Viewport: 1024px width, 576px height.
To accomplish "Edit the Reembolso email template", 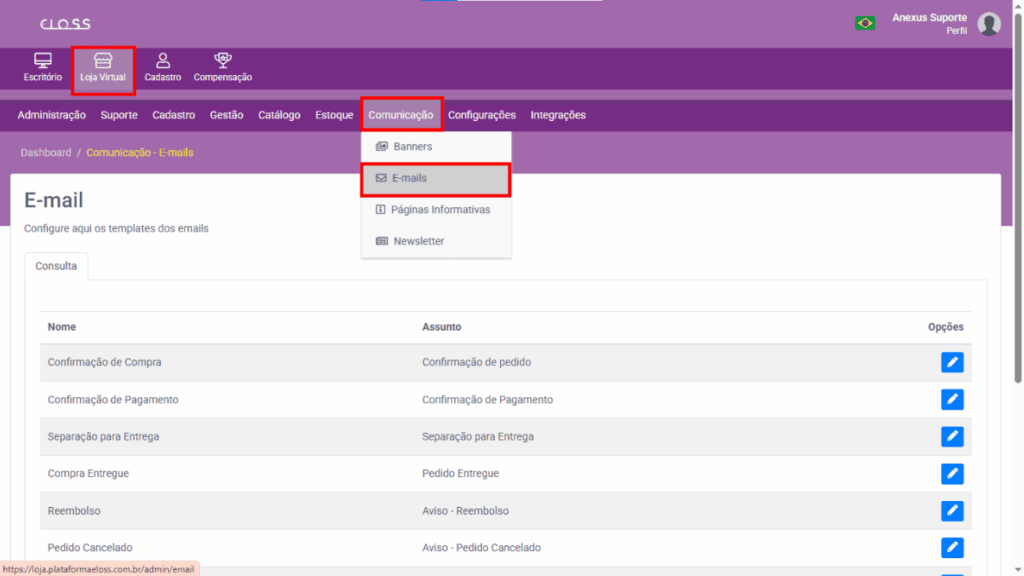I will (952, 510).
